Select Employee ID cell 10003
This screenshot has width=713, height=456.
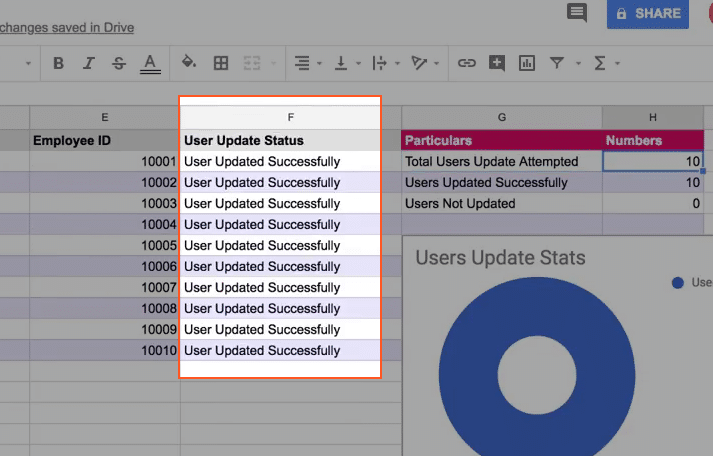pyautogui.click(x=105, y=203)
